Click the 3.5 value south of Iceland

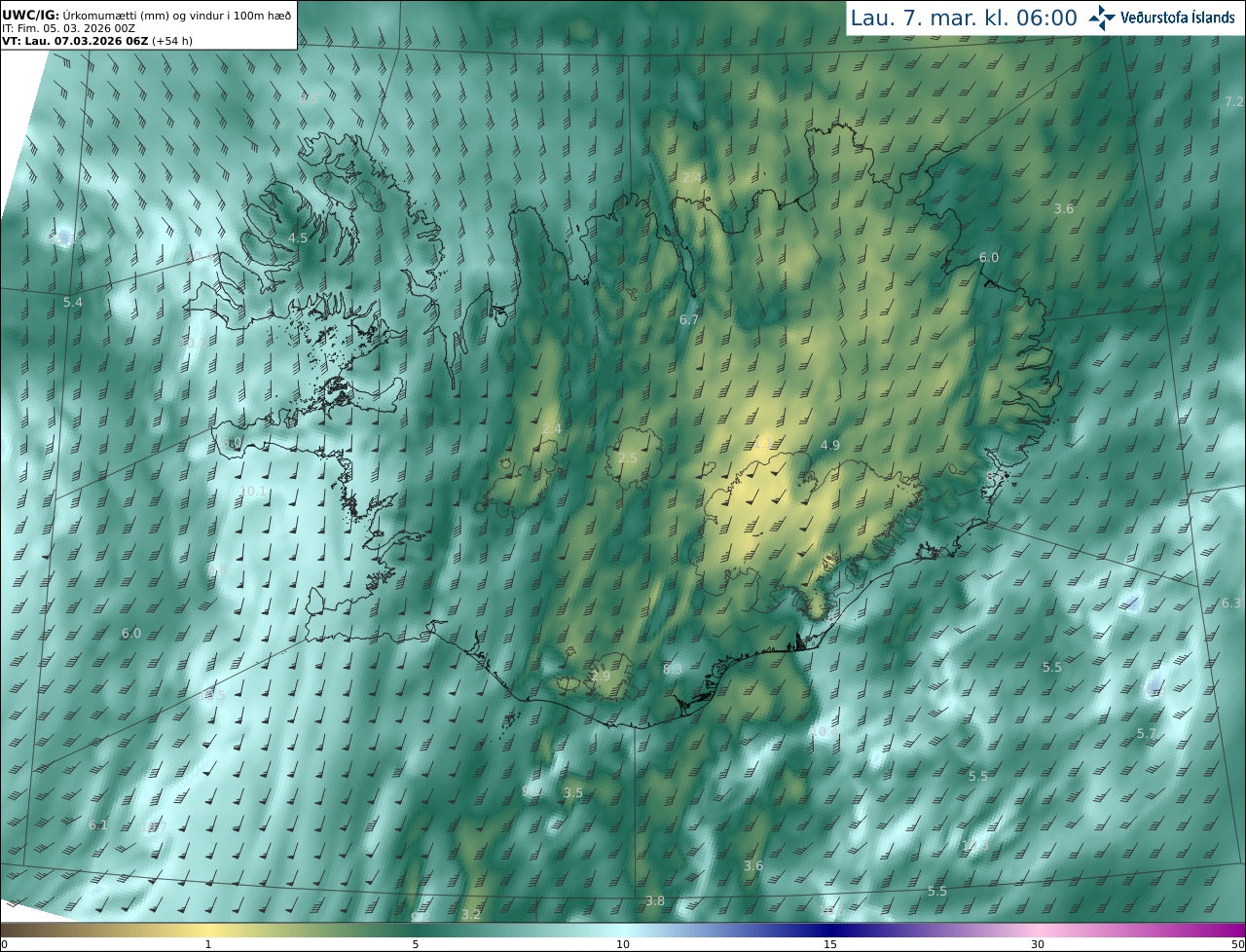click(x=573, y=793)
